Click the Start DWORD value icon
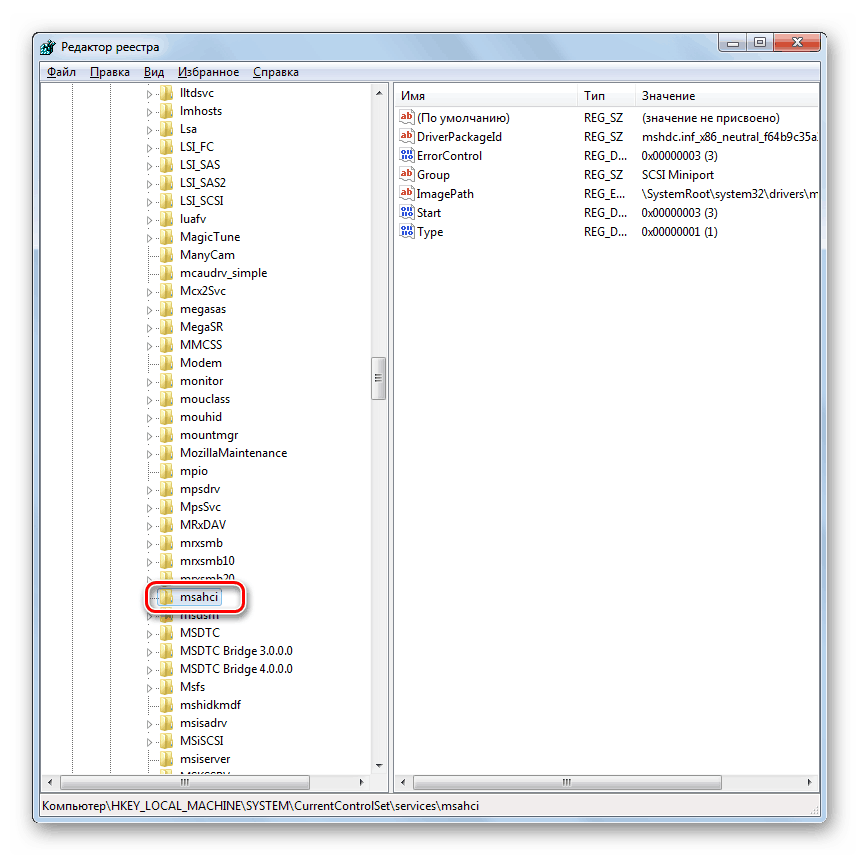The image size is (860, 856). pos(406,212)
